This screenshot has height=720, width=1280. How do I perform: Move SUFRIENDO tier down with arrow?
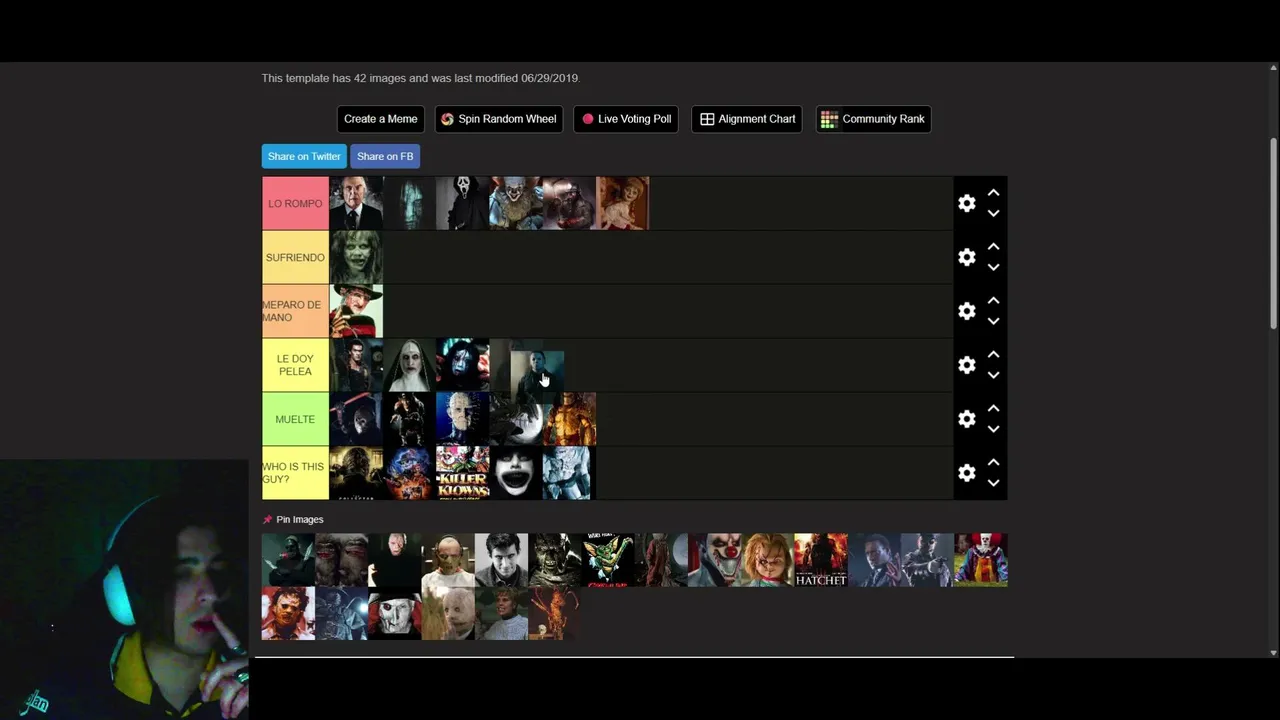coord(993,267)
